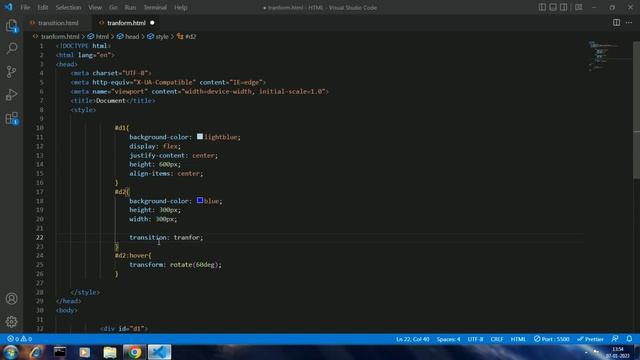Click the '#d2:hover{' selector text
Image resolution: width=640 pixels, height=360 pixels.
click(x=133, y=255)
